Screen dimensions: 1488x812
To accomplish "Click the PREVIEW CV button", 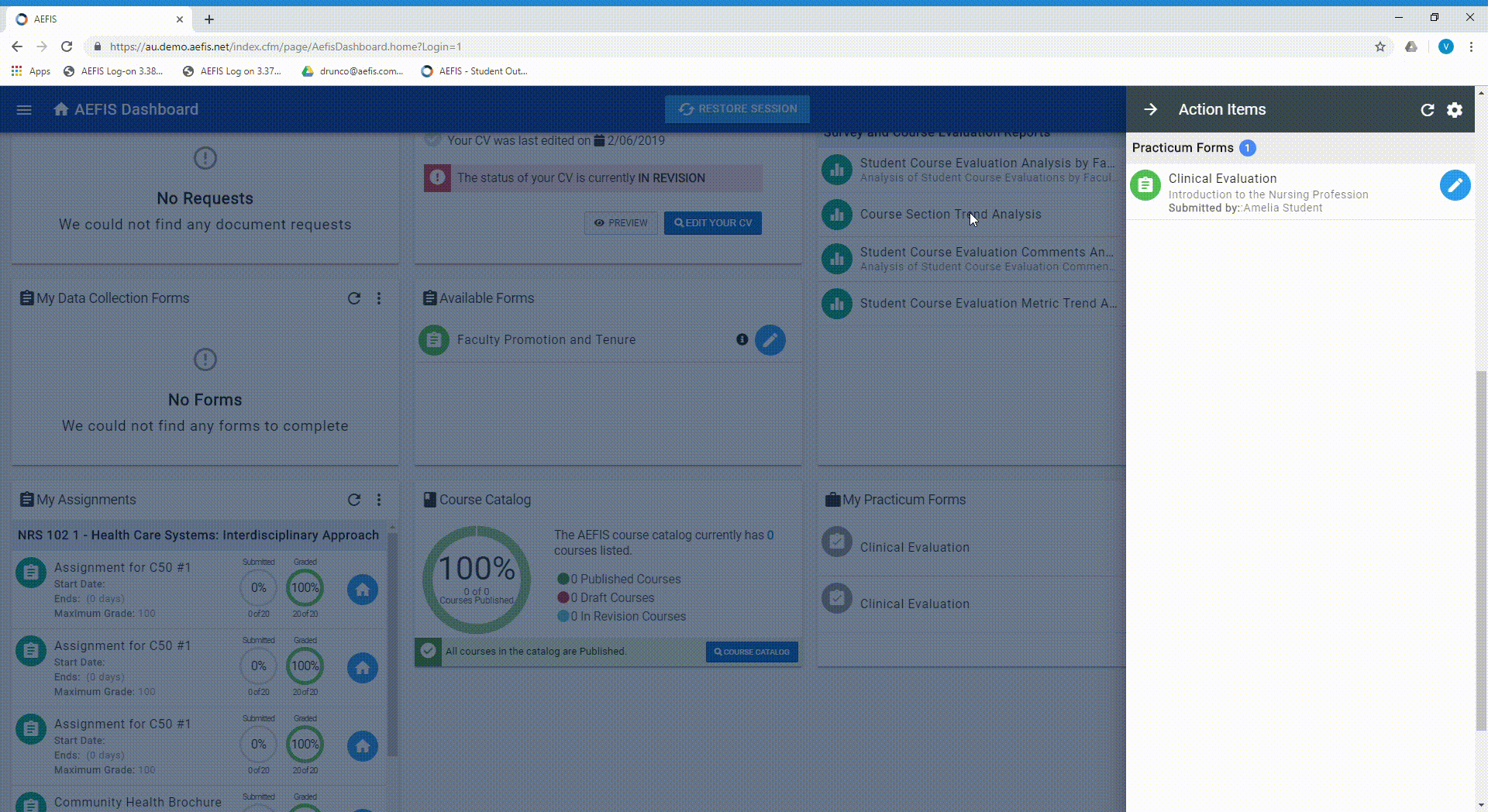I will coord(621,223).
